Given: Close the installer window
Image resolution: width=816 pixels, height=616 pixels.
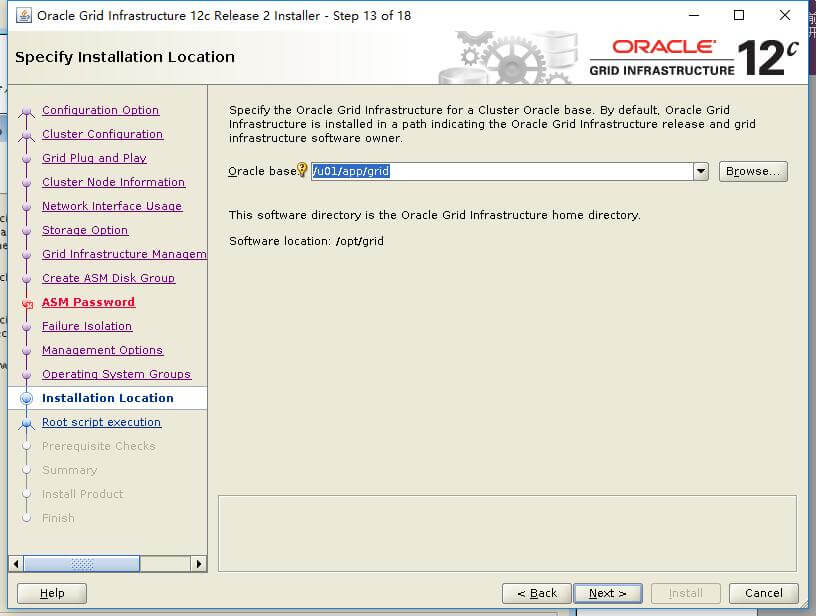Looking at the screenshot, I should (785, 16).
